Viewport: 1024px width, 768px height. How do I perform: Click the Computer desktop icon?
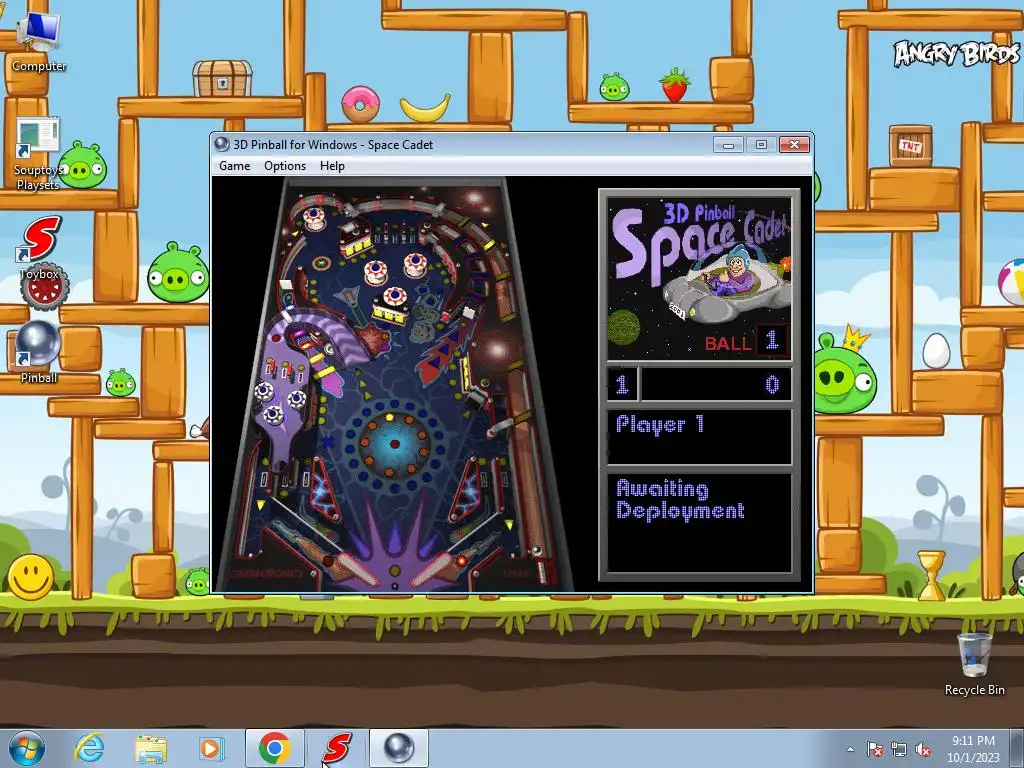[x=39, y=43]
